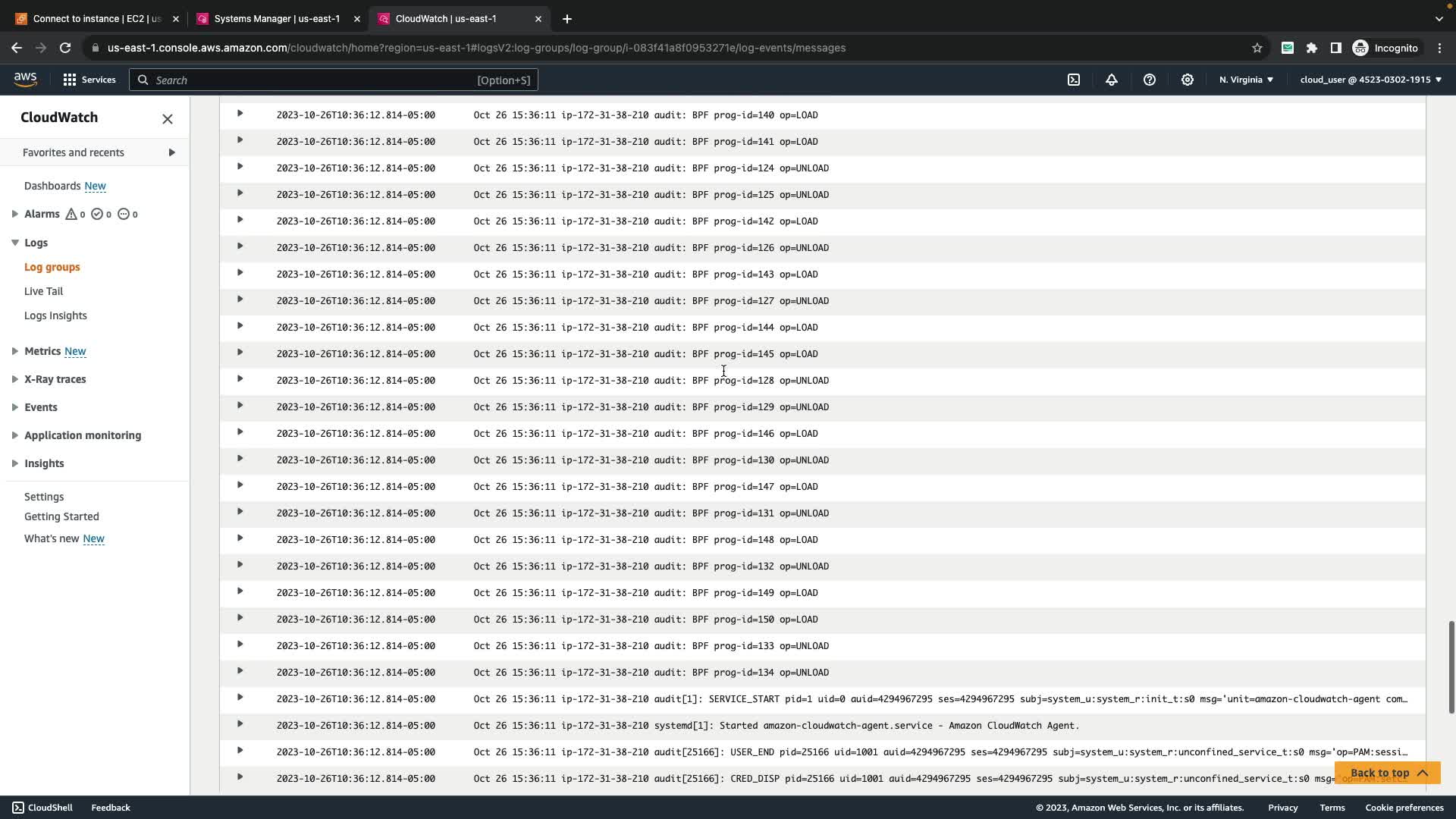Open the settings gear in AWS header
Viewport: 1456px width, 819px height.
pyautogui.click(x=1188, y=80)
